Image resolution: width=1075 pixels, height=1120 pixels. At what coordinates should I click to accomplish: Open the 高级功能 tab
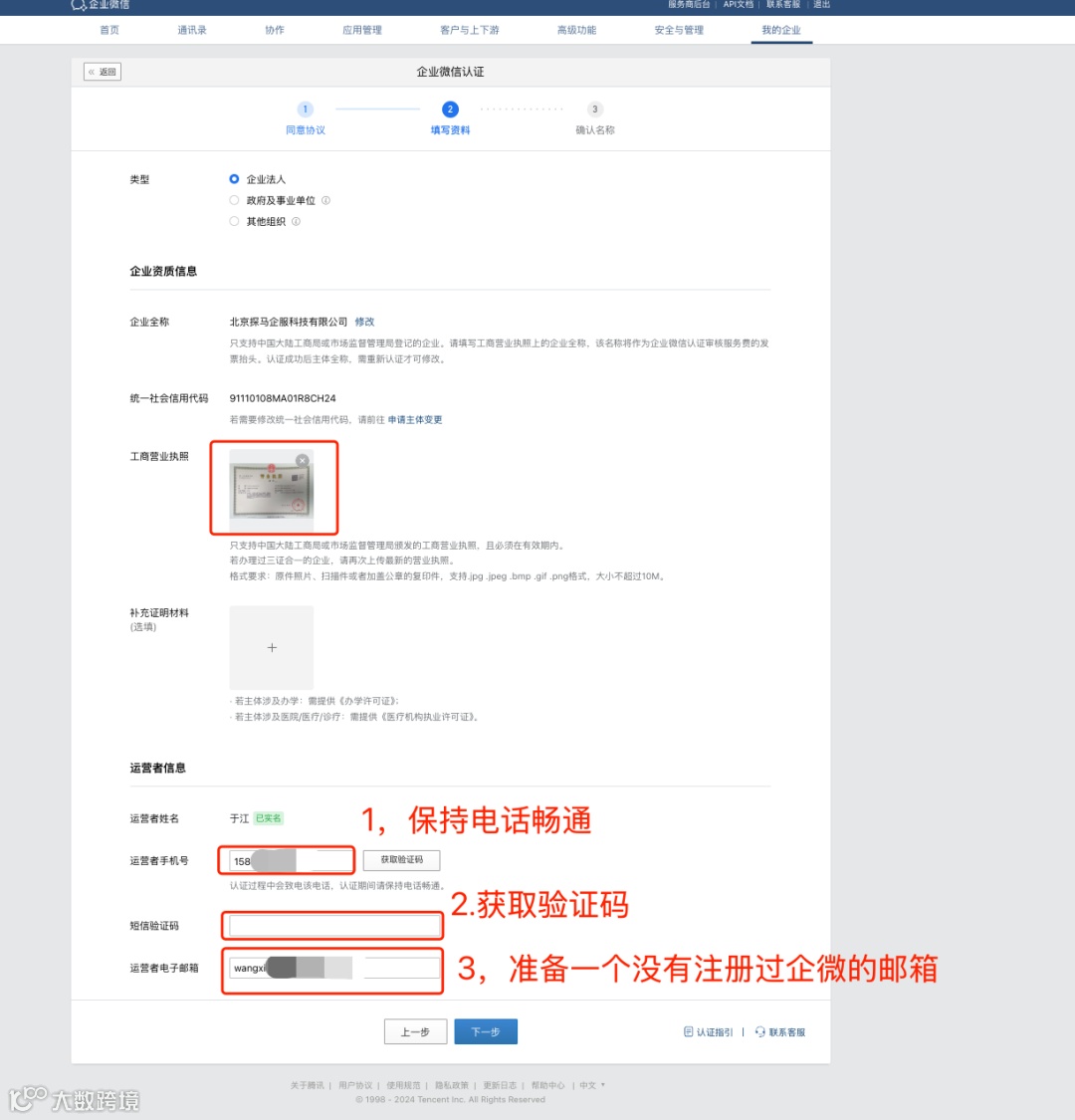(x=576, y=30)
